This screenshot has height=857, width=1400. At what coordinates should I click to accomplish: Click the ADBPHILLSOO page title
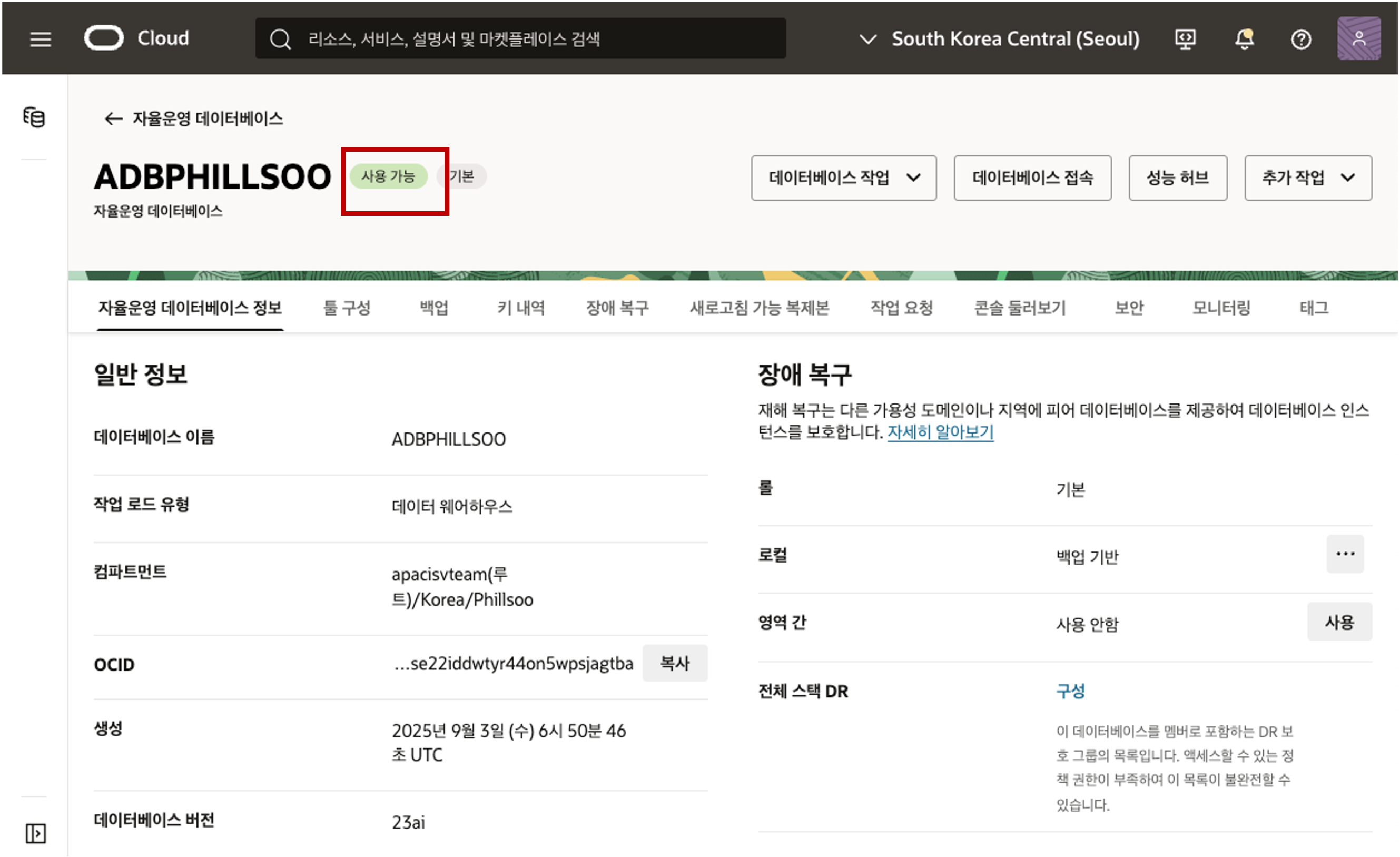pos(212,176)
